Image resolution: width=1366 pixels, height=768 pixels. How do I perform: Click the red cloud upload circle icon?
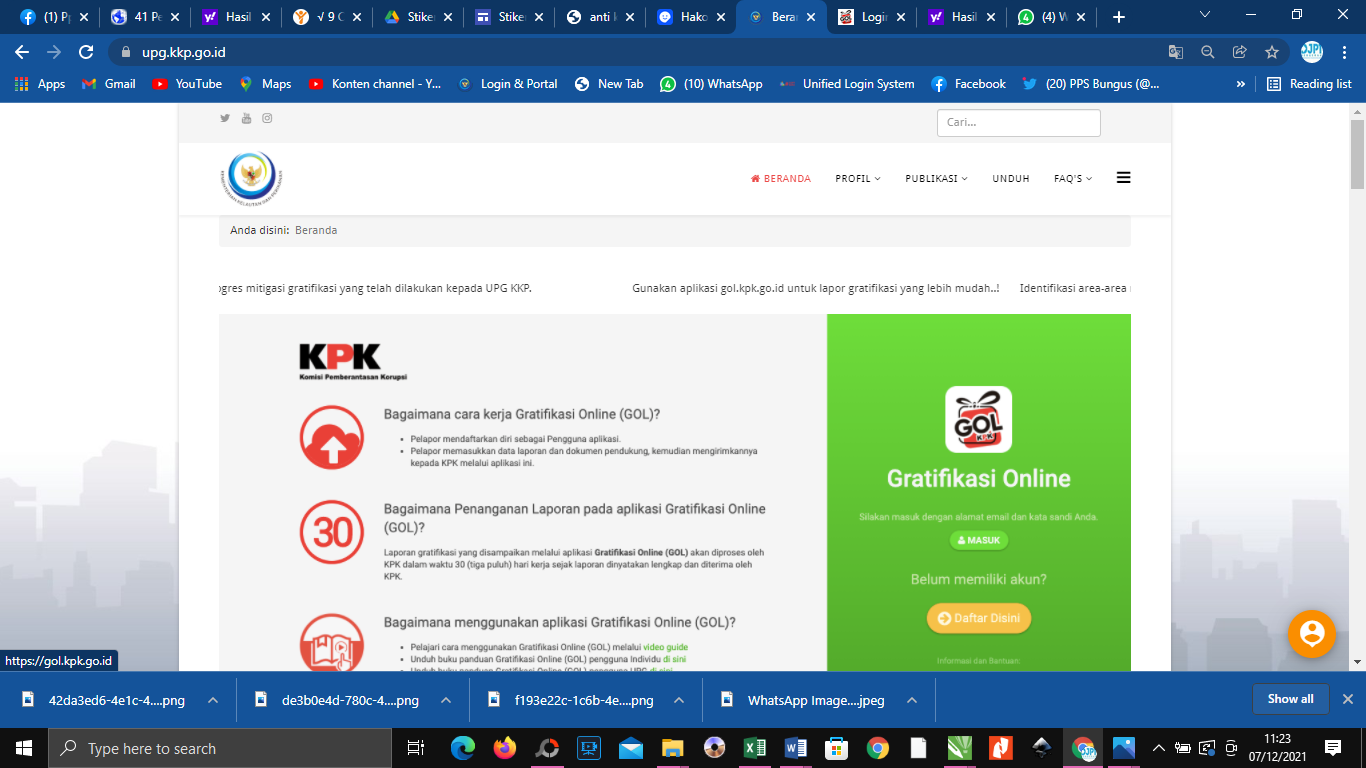tap(331, 438)
